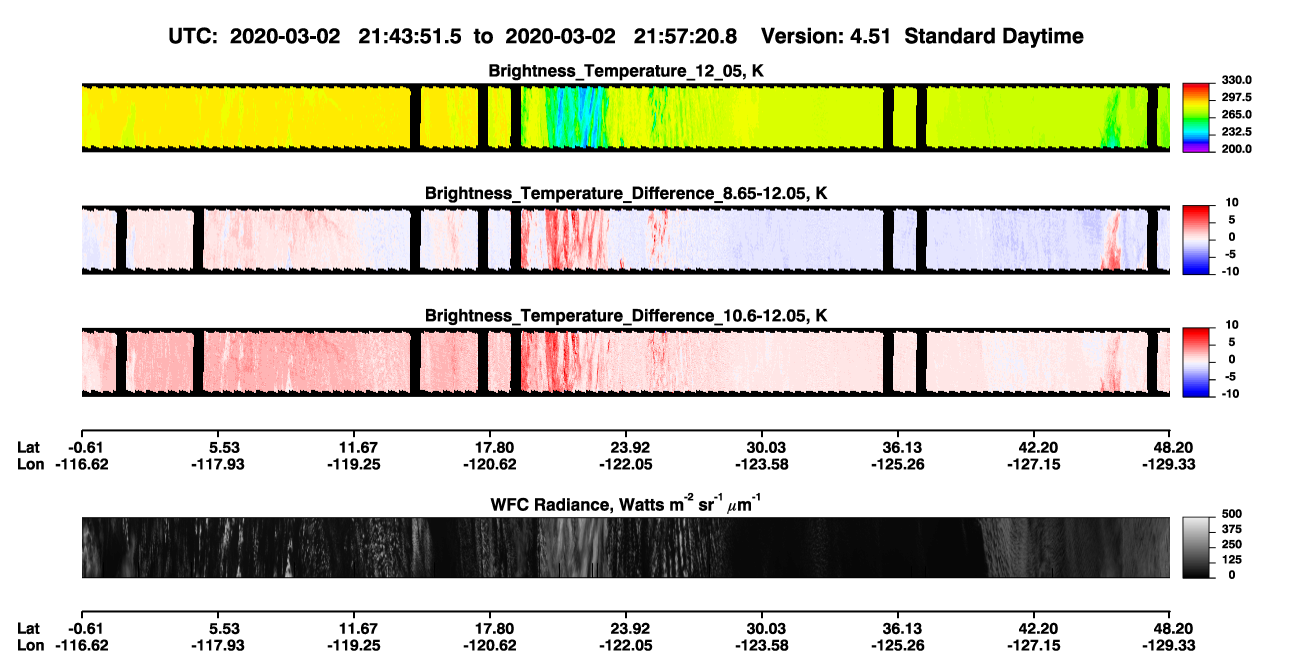Click the Brightness_Temperature_12_05 image strip
Image resolution: width=1300 pixels, height=667 pixels.
625,117
